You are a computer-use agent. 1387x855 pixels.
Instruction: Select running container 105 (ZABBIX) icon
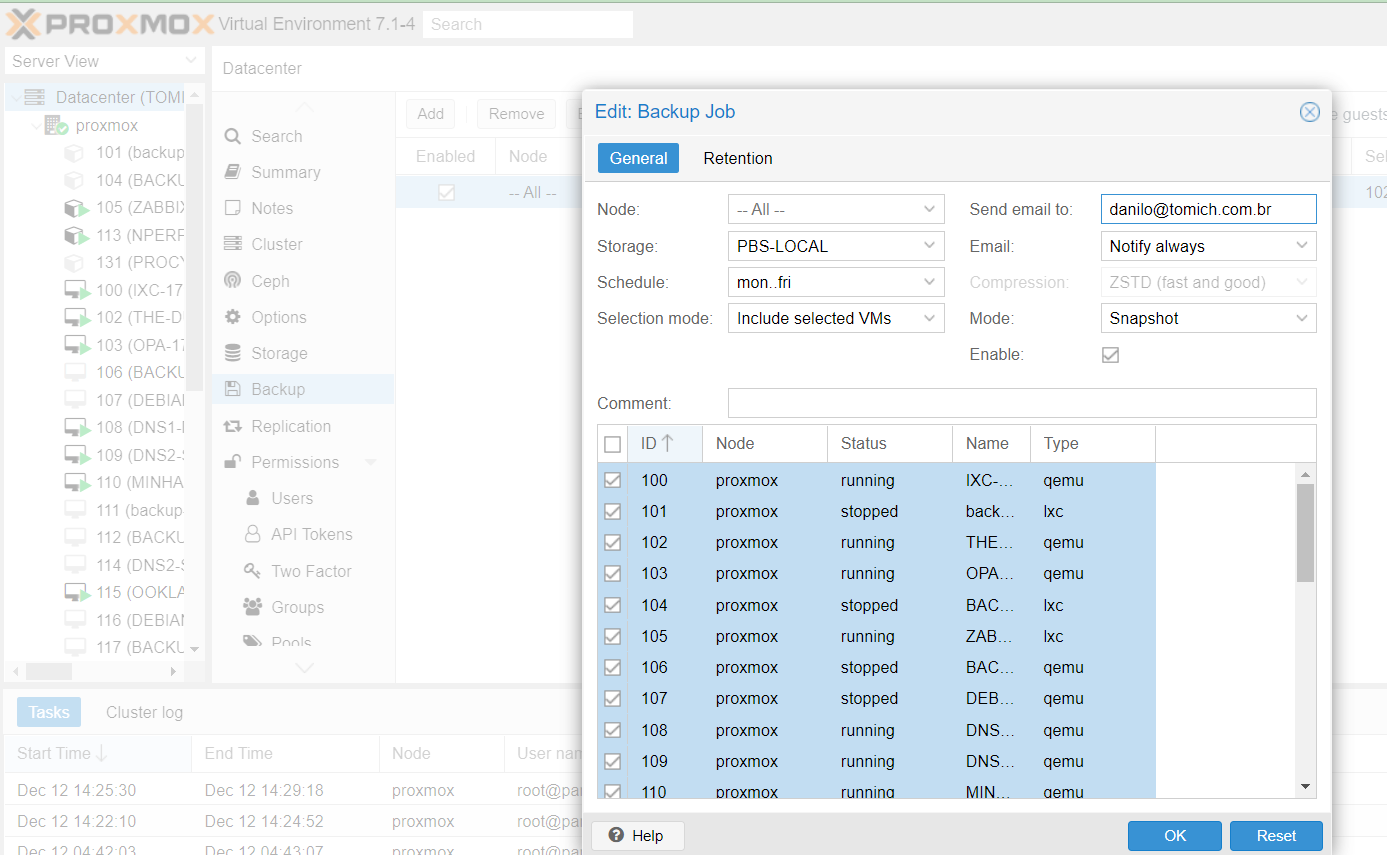(76, 208)
